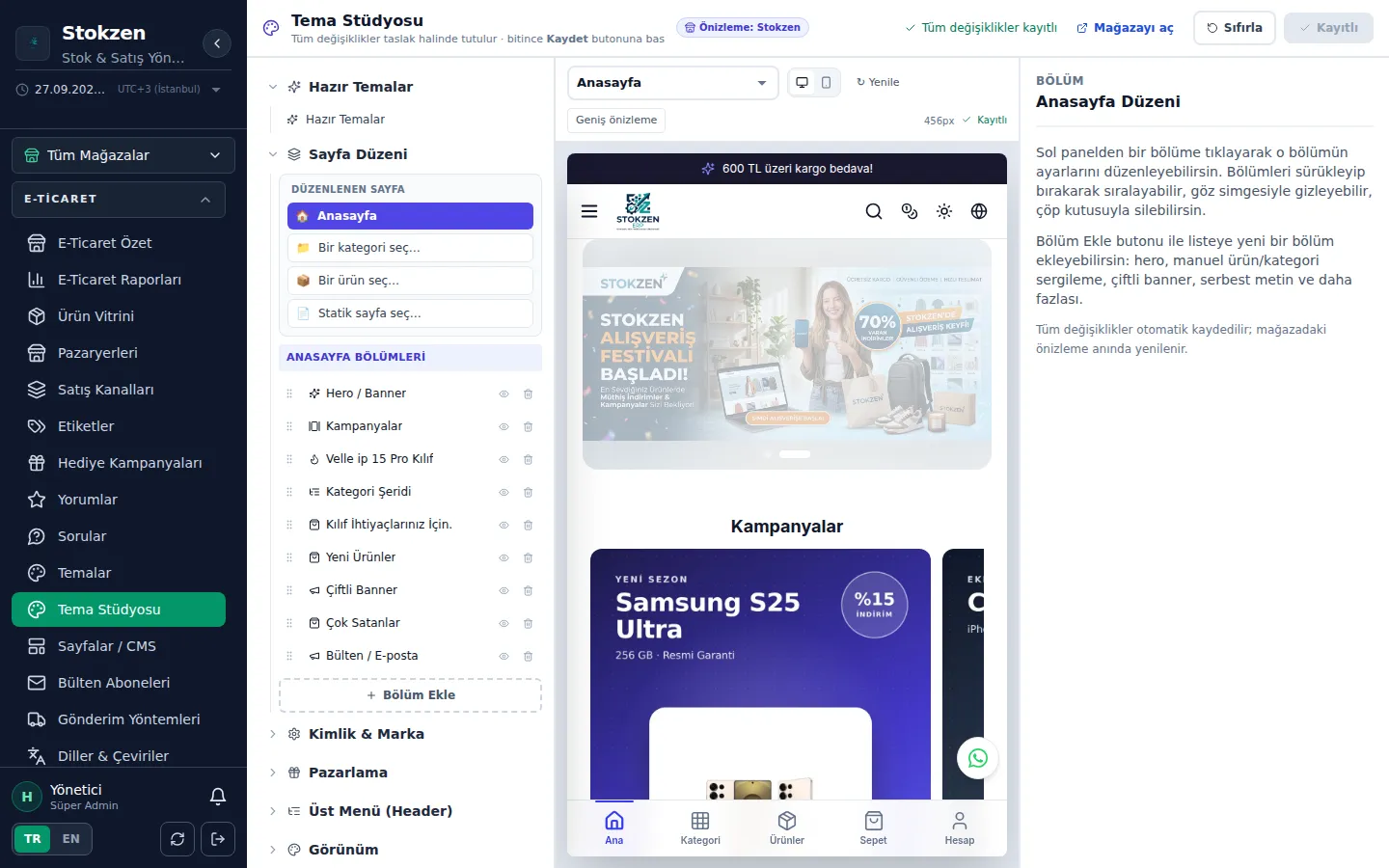Open Sayfalar / CMS menu item
Screen dimensions: 1389x868
[118, 646]
